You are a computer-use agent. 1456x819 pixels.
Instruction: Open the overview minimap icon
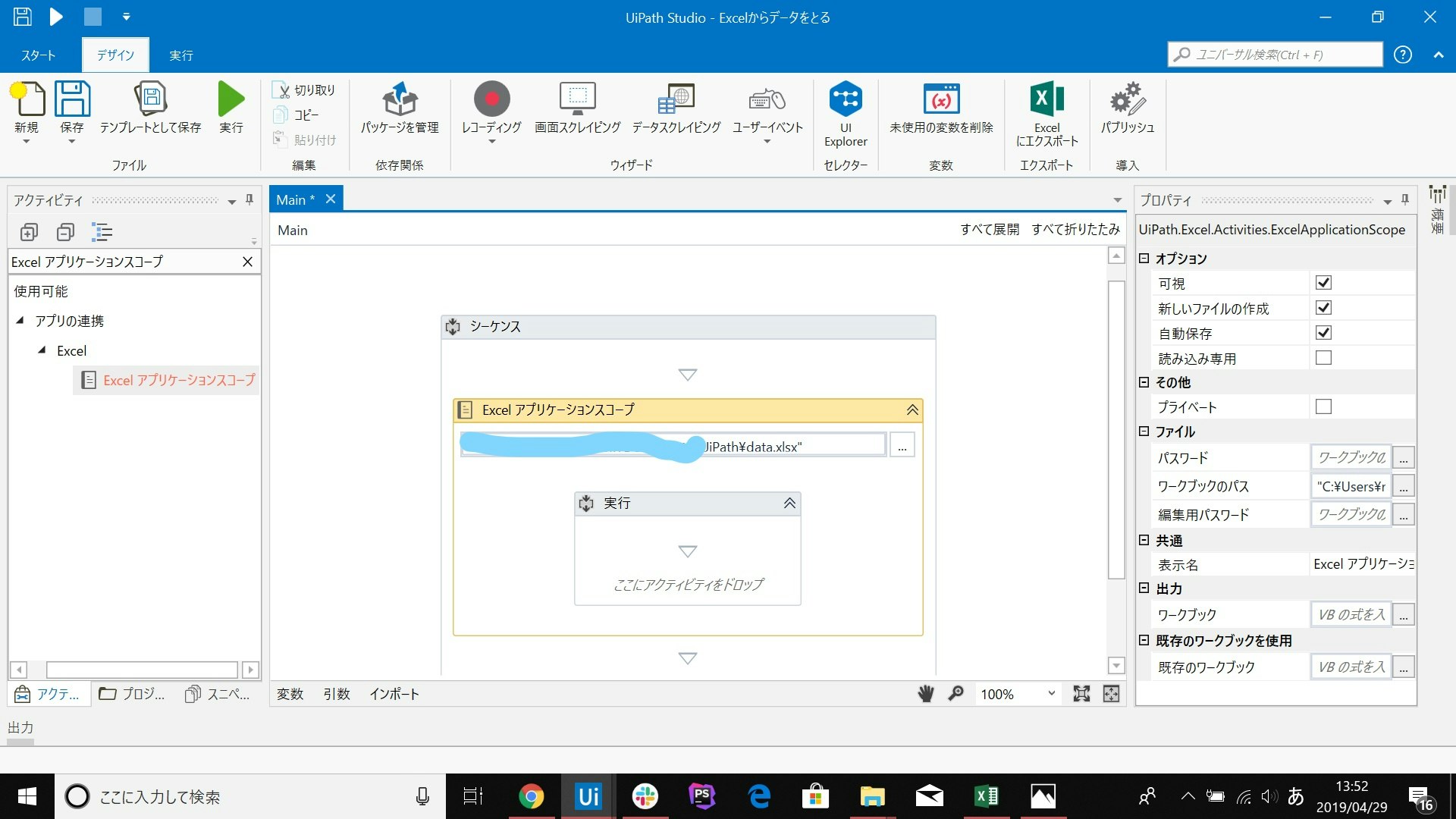pyautogui.click(x=1111, y=693)
